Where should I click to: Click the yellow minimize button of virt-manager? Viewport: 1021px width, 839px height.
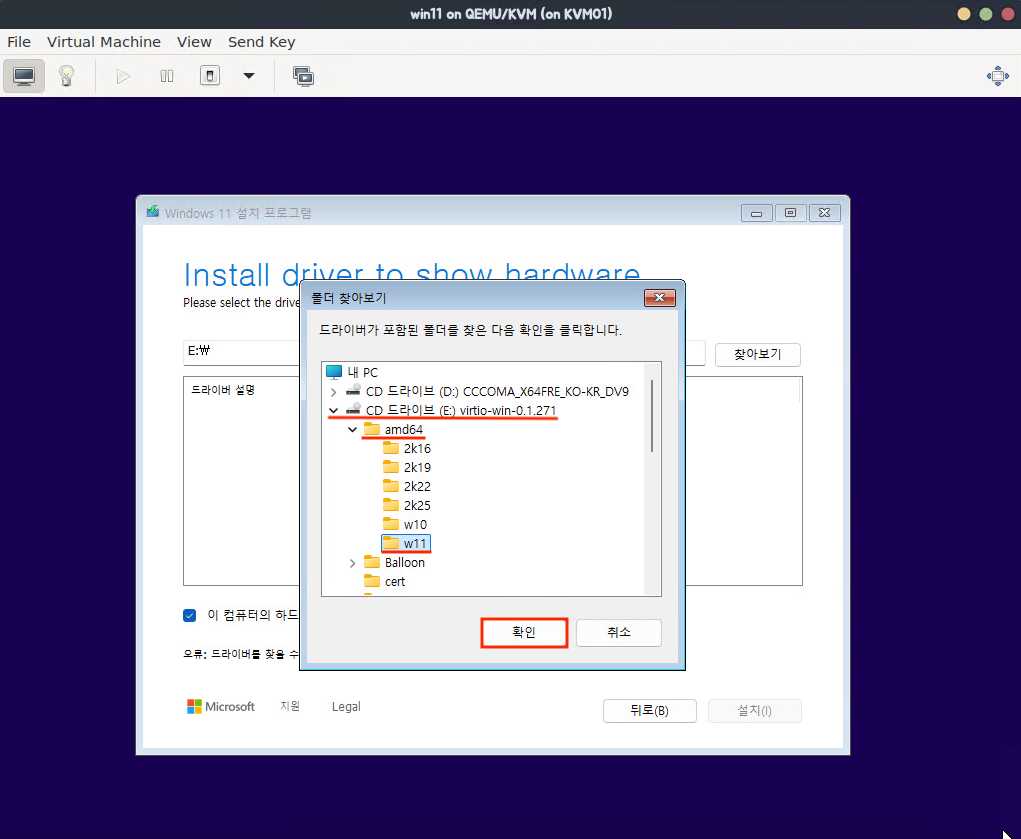[x=964, y=14]
